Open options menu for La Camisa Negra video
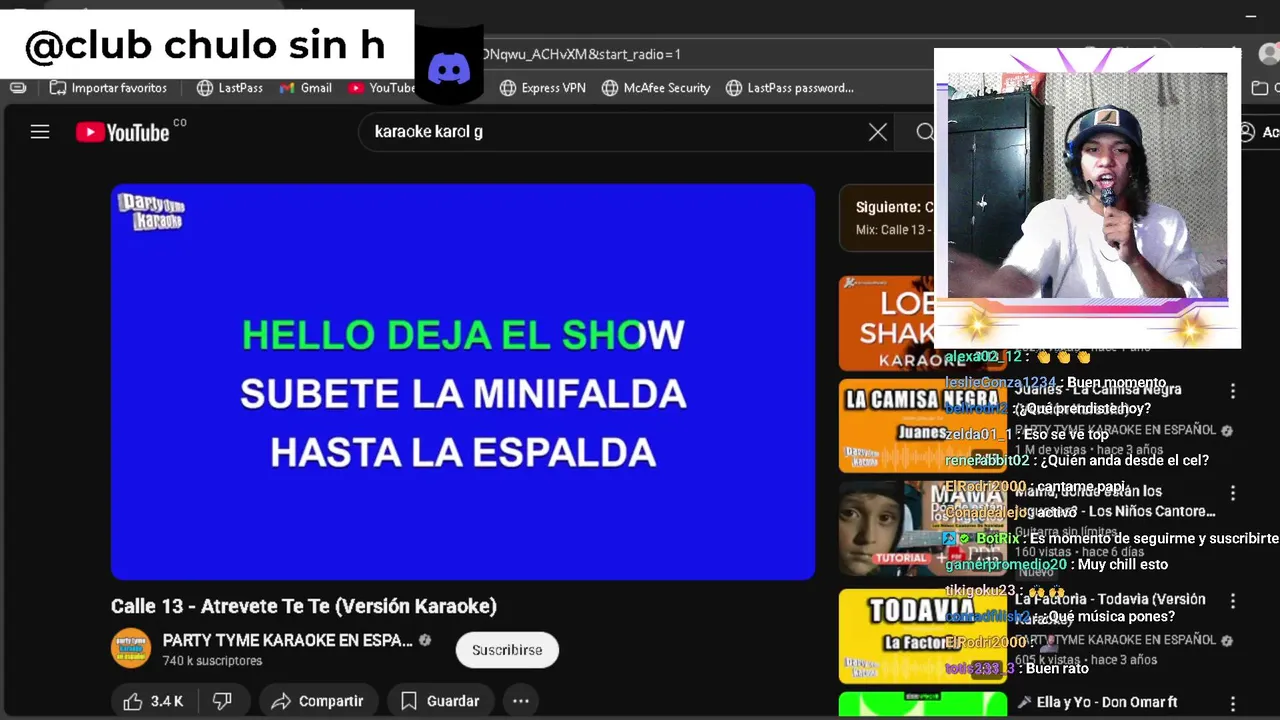The height and width of the screenshot is (720, 1280). click(x=1232, y=391)
